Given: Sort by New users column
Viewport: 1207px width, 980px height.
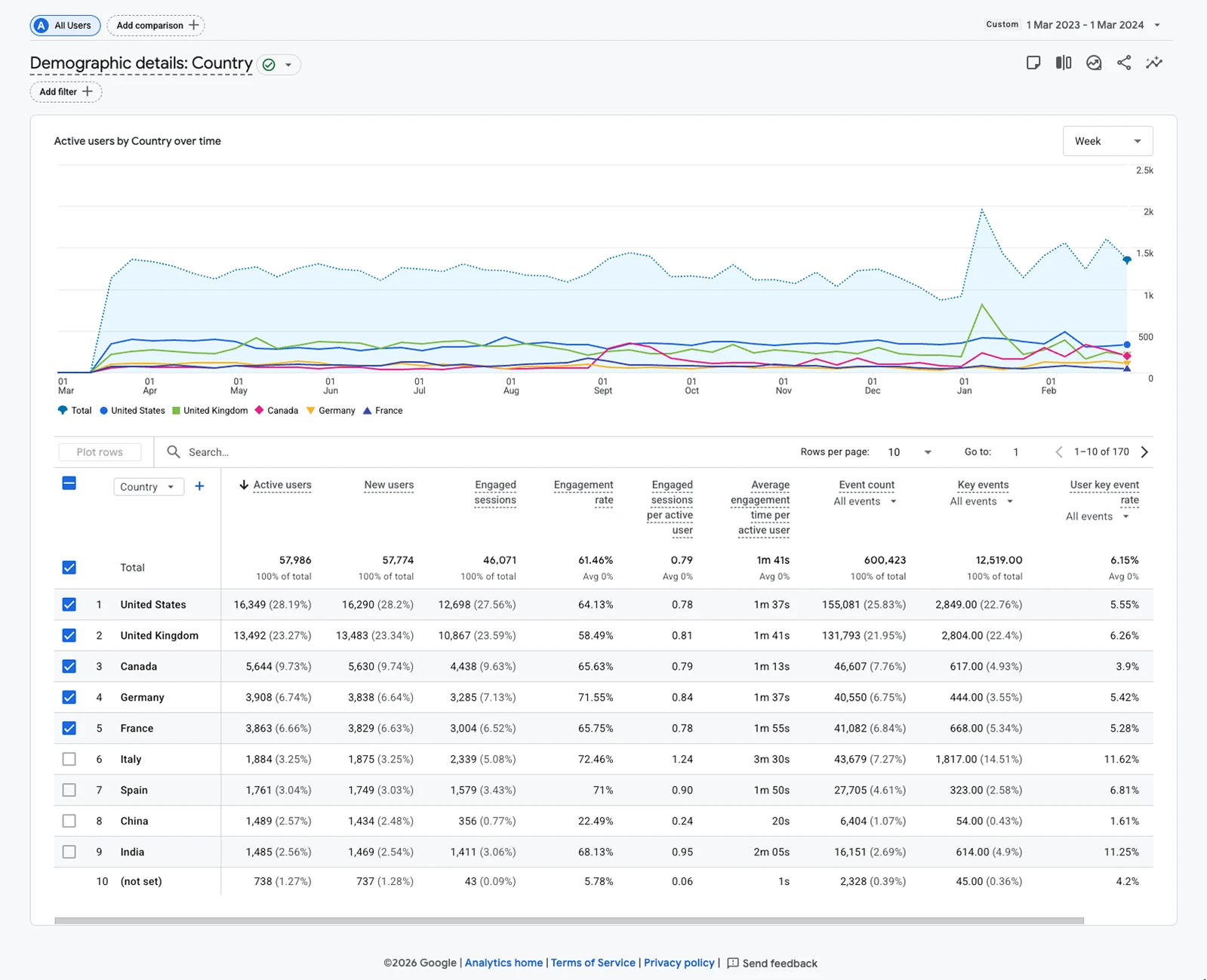Looking at the screenshot, I should pyautogui.click(x=389, y=485).
